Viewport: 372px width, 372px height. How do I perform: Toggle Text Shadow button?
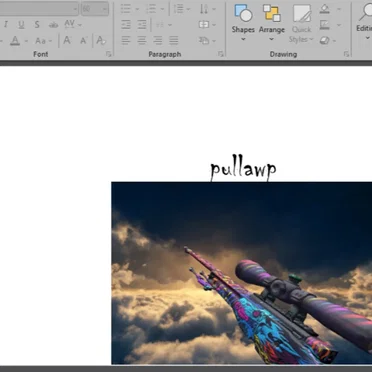(x=37, y=24)
